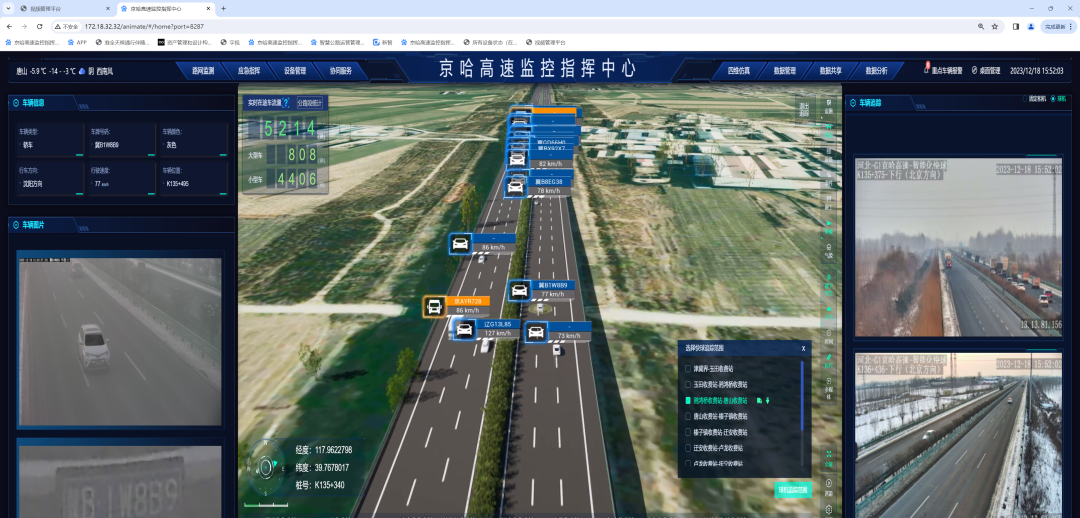
Task: Select the 固定枪机 radio option
Action: tap(1025, 99)
